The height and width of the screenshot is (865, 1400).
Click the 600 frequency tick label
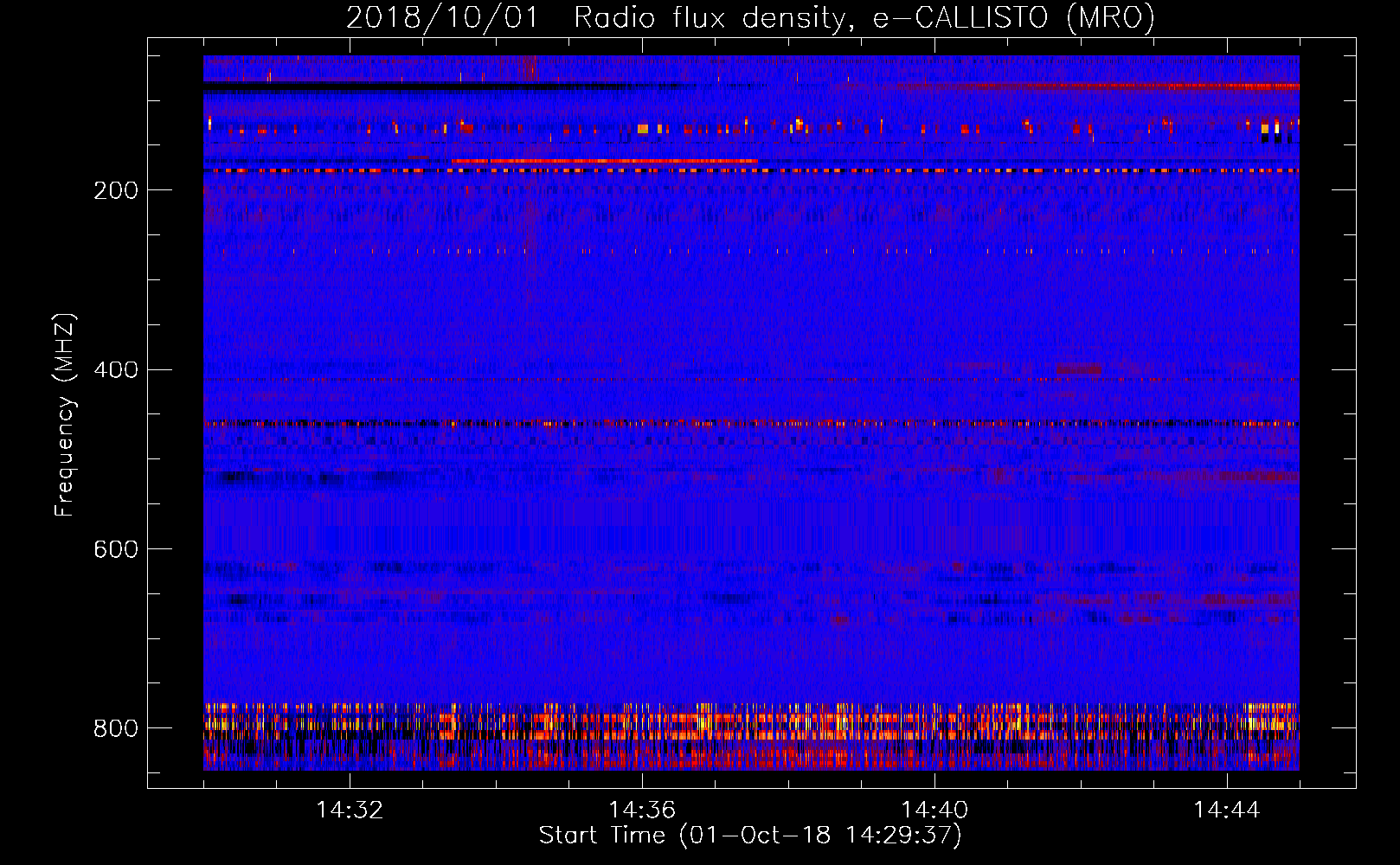point(116,549)
